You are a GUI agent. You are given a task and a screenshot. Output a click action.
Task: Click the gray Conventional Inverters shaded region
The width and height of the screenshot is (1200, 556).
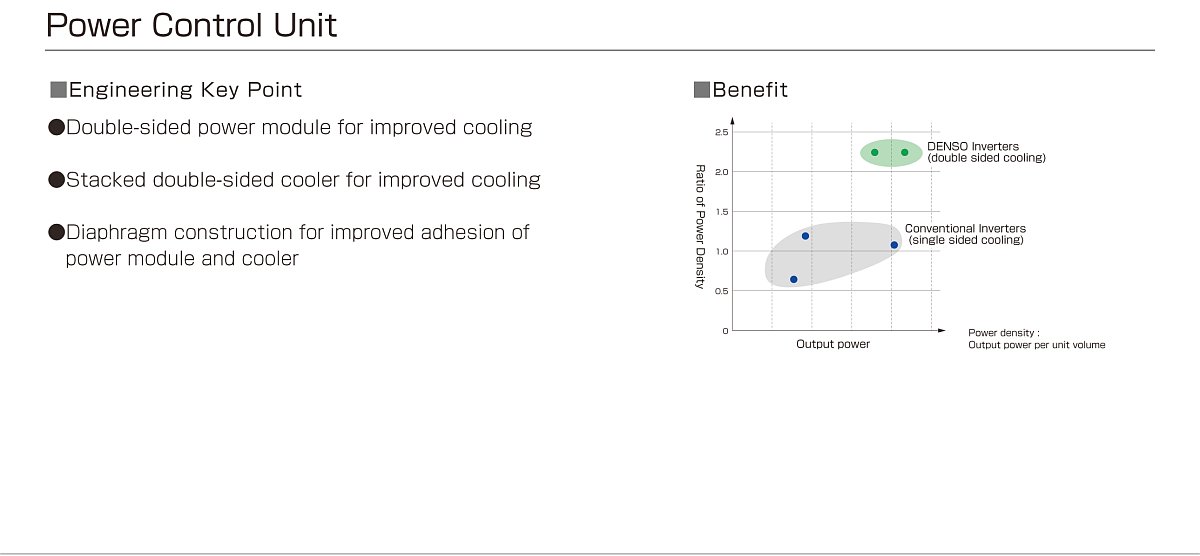point(832,254)
